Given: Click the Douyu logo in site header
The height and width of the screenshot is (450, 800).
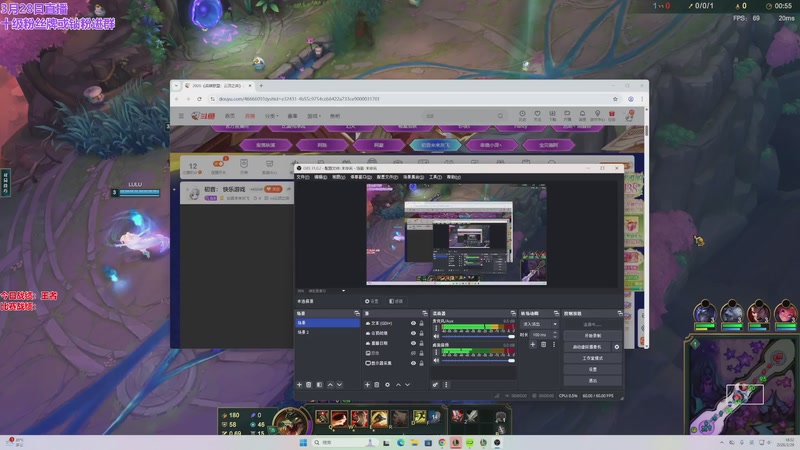Looking at the screenshot, I should coord(203,116).
